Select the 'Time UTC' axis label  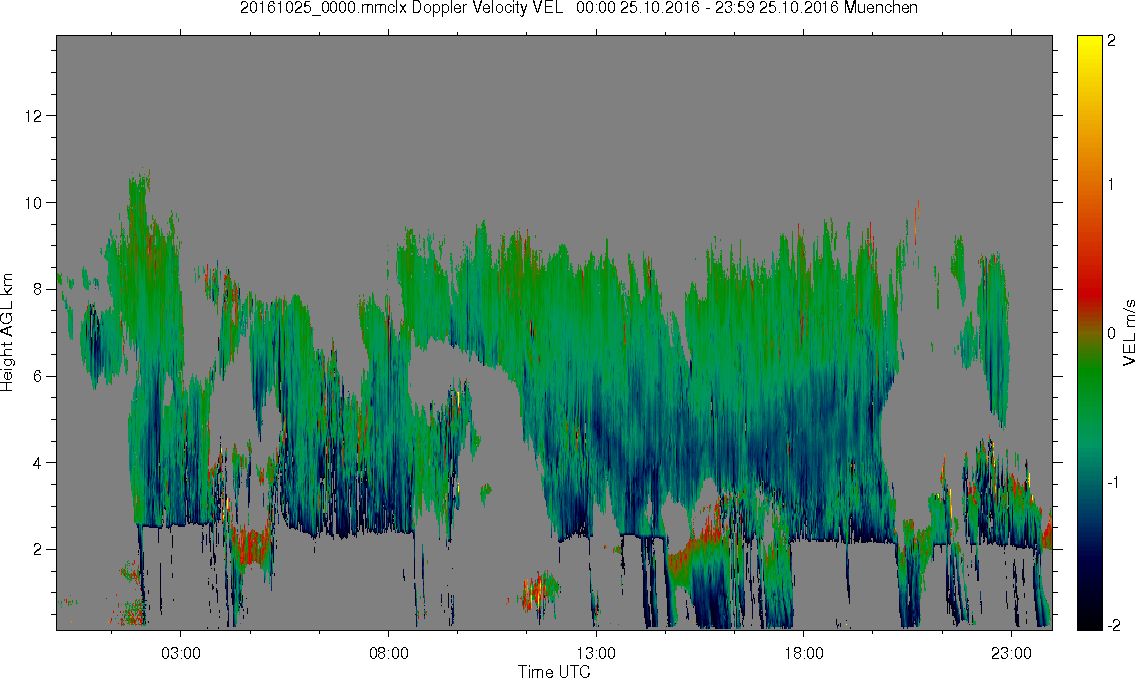pos(554,671)
